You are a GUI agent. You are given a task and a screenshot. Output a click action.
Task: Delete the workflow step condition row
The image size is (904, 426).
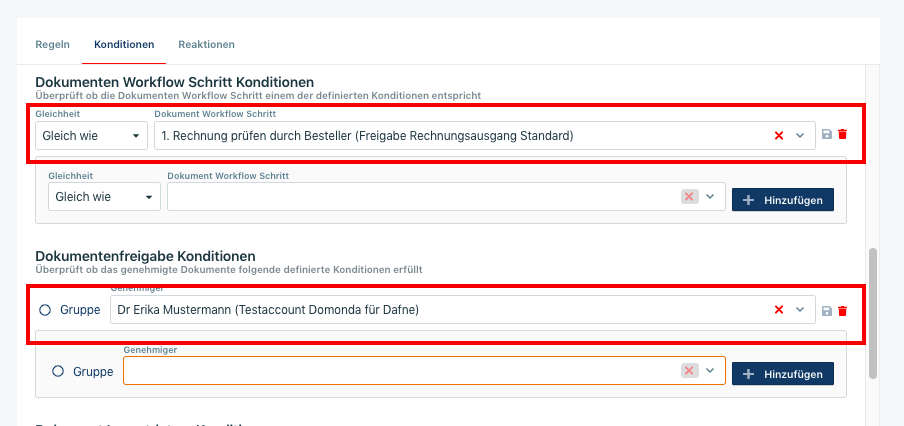coord(842,135)
